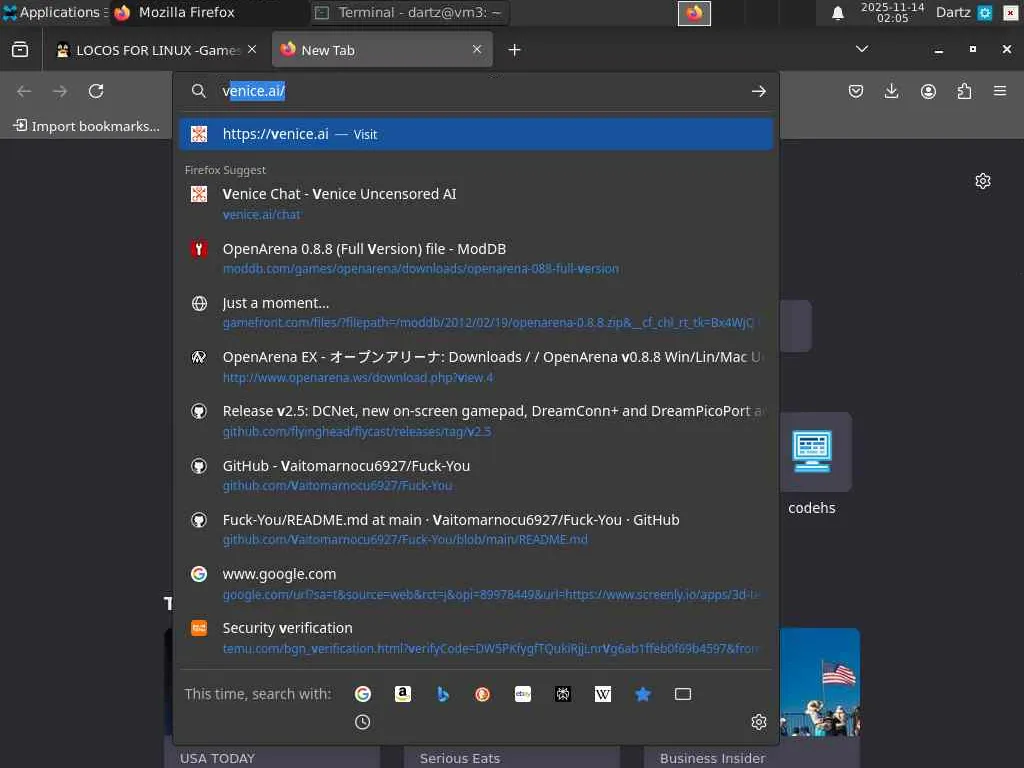Open search settings gear in URL dropdown
Screen dimensions: 1024x768
coord(758,722)
